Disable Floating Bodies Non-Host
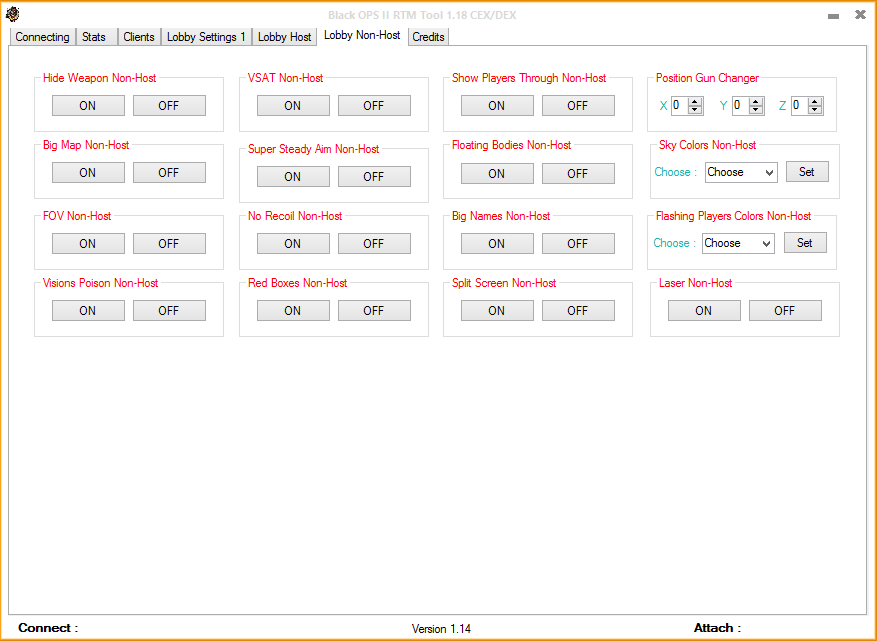Viewport: 877px width, 641px height. pos(578,173)
